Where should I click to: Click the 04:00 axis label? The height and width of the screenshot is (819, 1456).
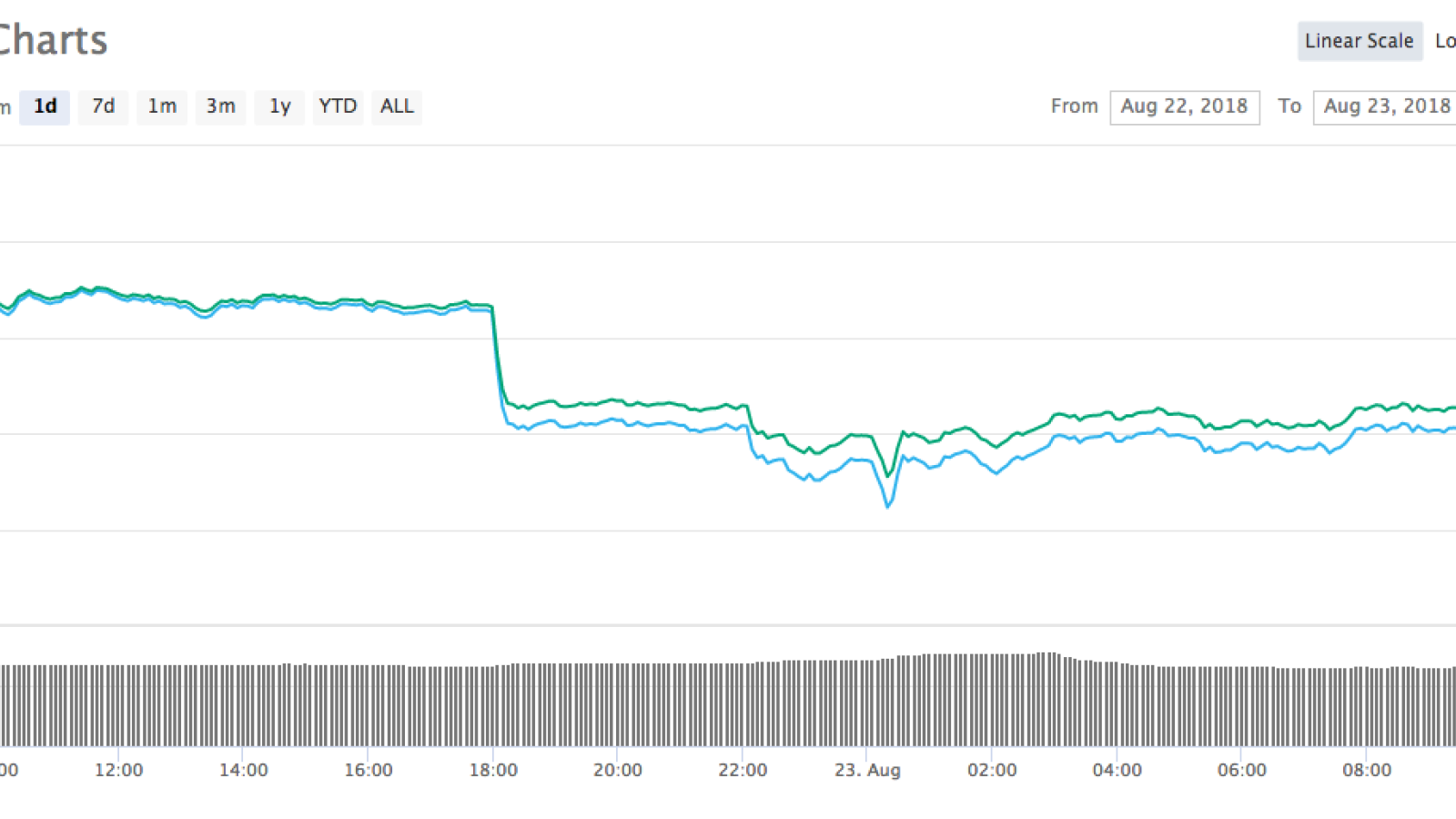click(x=1117, y=770)
